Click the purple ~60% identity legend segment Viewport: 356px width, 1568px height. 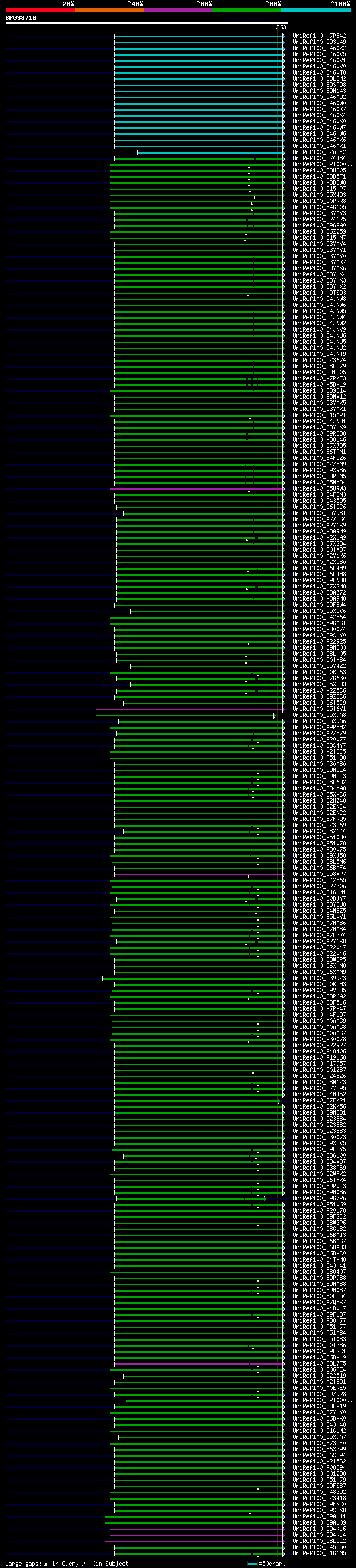177,10
